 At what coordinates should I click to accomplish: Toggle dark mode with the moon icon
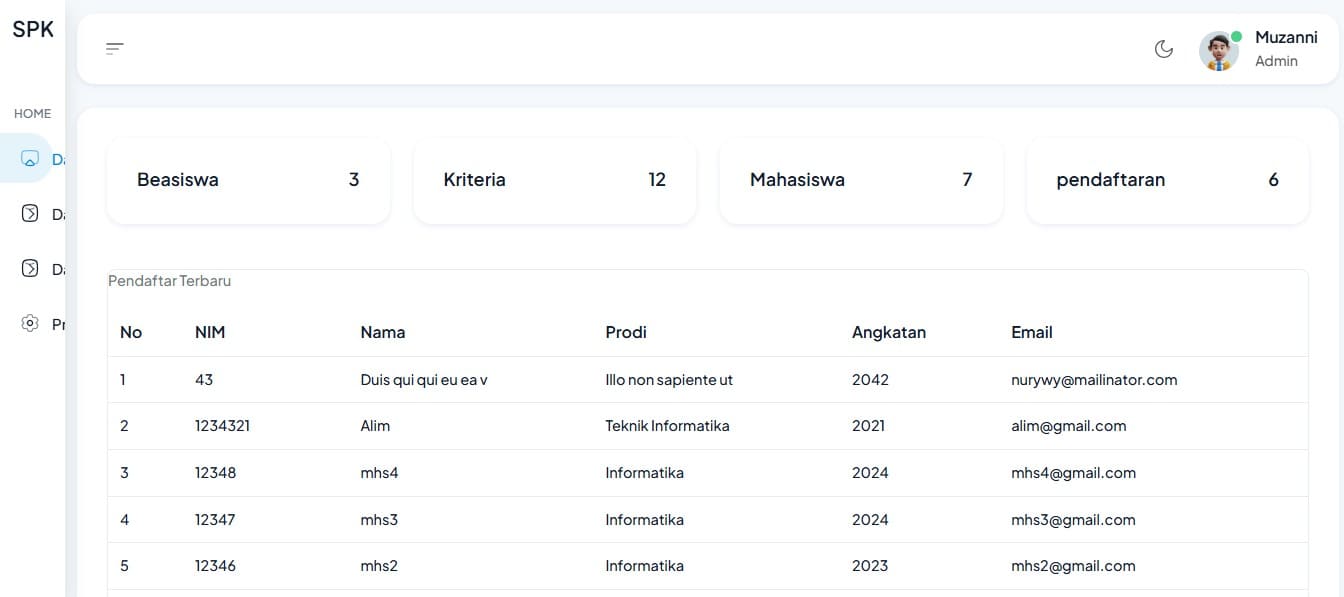pos(1163,47)
